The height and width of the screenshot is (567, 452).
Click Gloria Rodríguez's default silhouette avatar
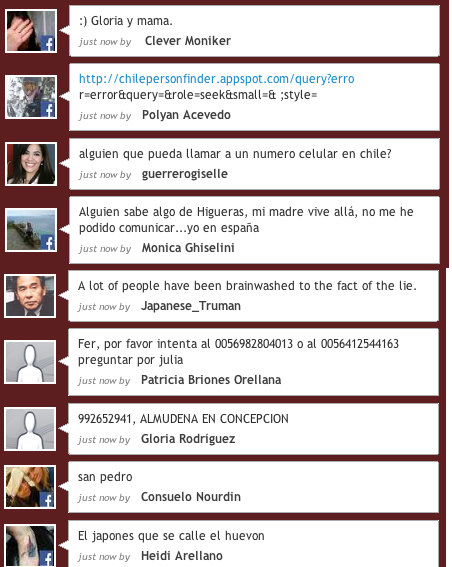(x=30, y=429)
